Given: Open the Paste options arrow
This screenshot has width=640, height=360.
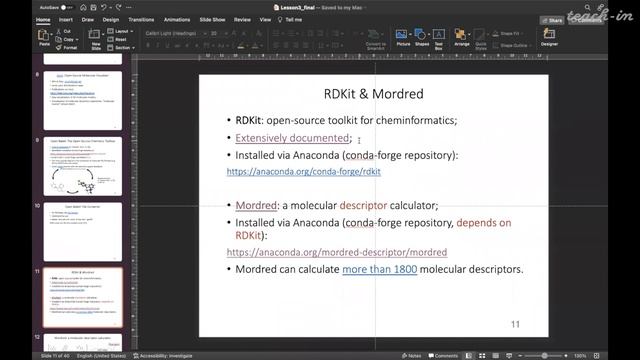Looking at the screenshot, I should click(51, 35).
